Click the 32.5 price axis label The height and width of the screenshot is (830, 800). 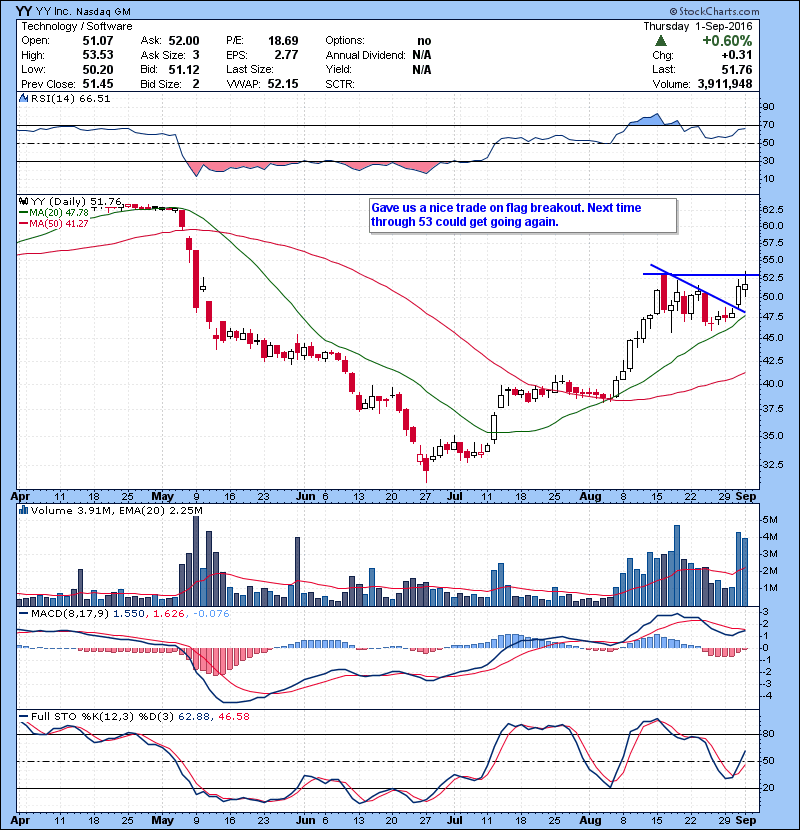[772, 464]
